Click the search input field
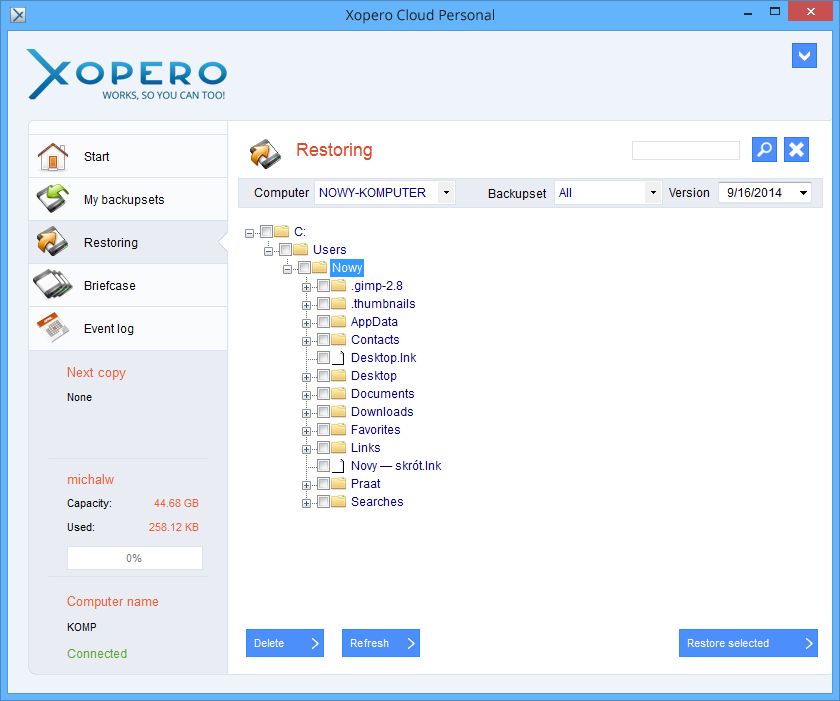 (686, 150)
